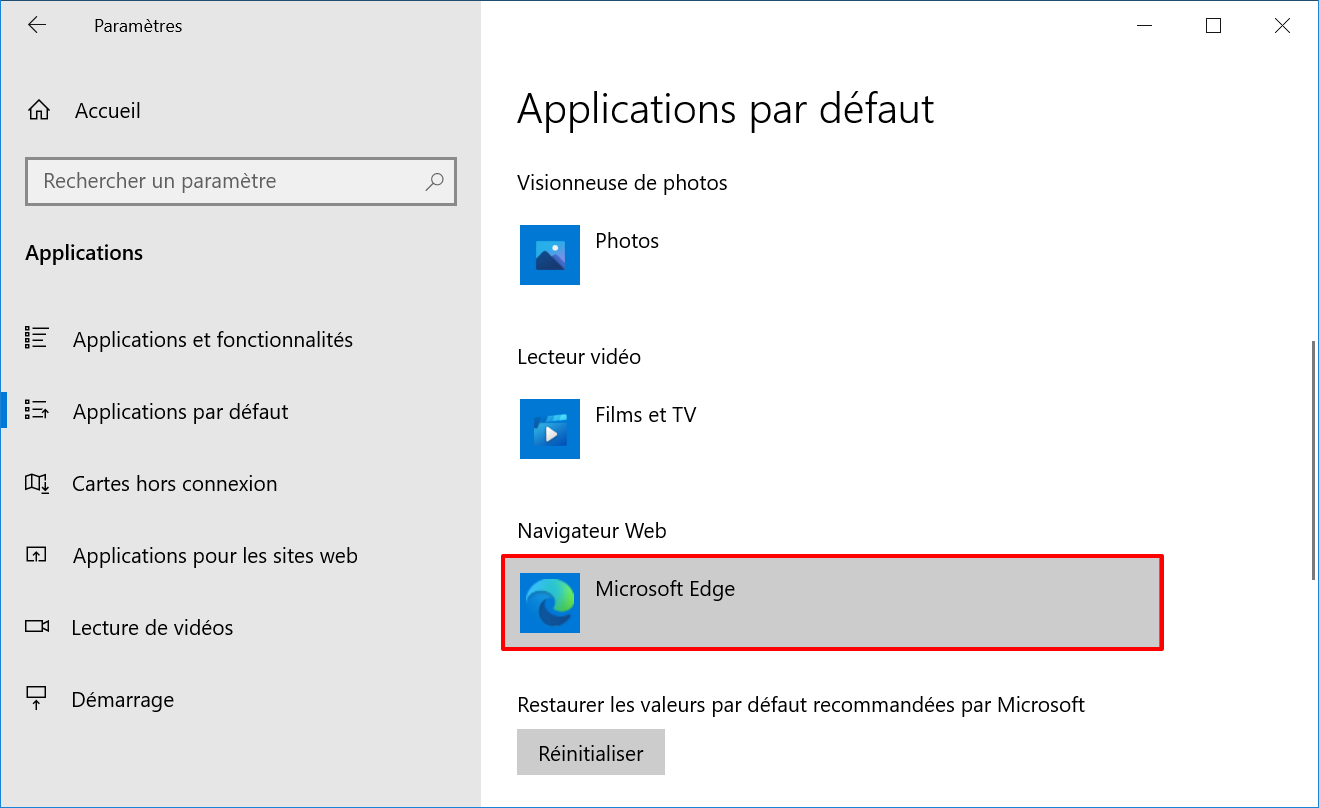Click the Cartes hors connexion map icon
This screenshot has width=1319, height=808.
tap(37, 484)
